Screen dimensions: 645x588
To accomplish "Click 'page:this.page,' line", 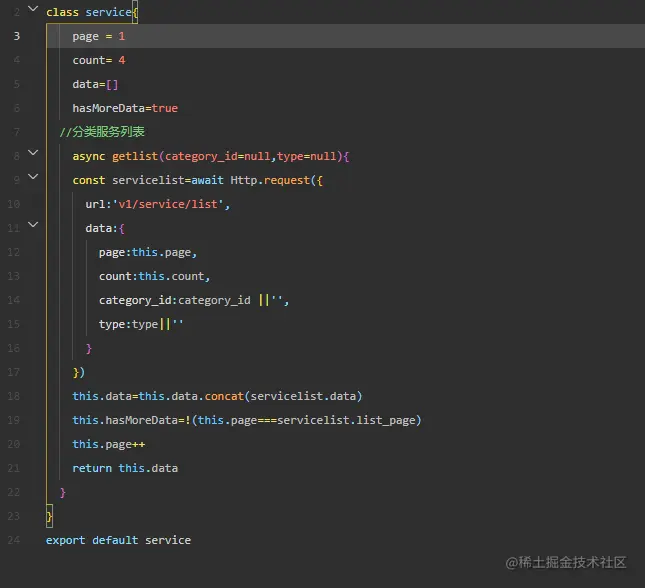I will (148, 253).
